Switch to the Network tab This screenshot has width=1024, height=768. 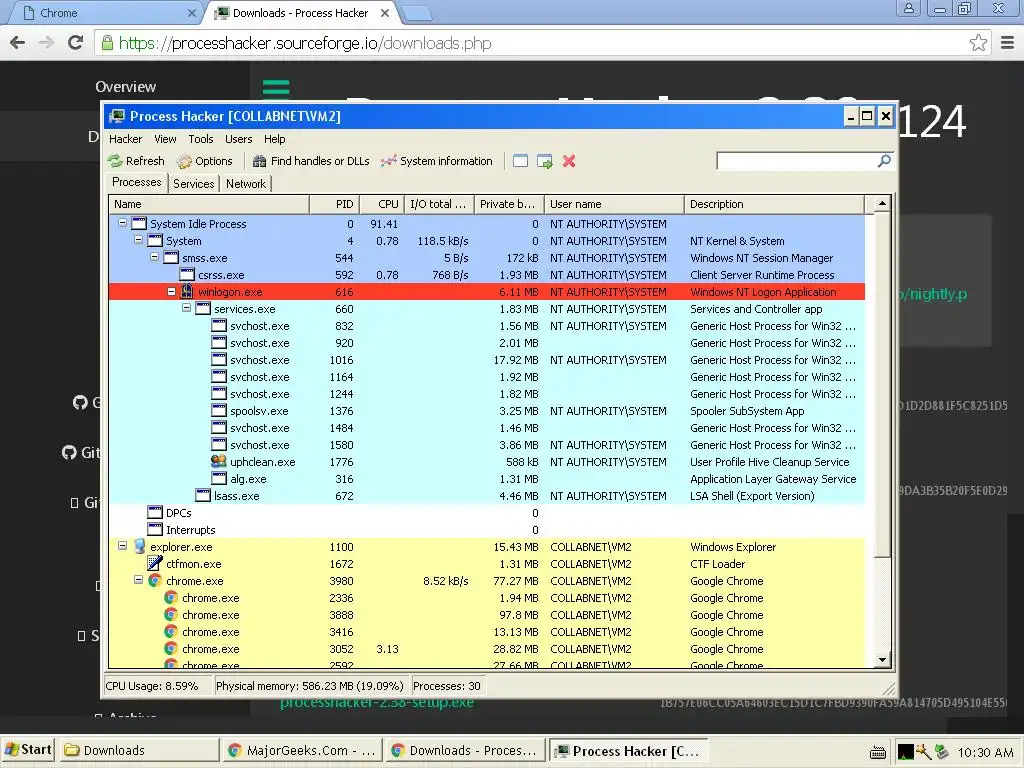(x=246, y=184)
